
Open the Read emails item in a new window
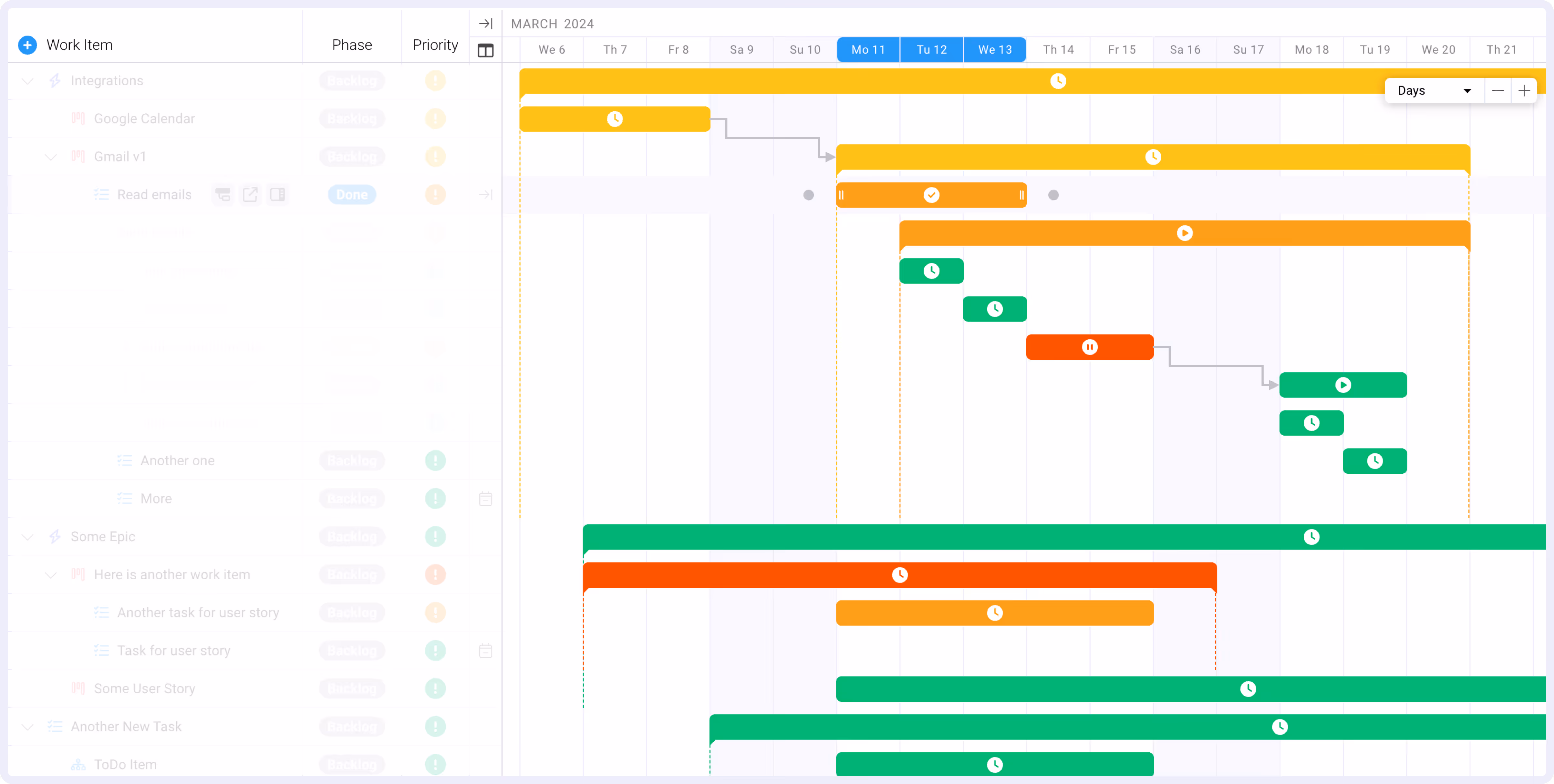pos(250,194)
